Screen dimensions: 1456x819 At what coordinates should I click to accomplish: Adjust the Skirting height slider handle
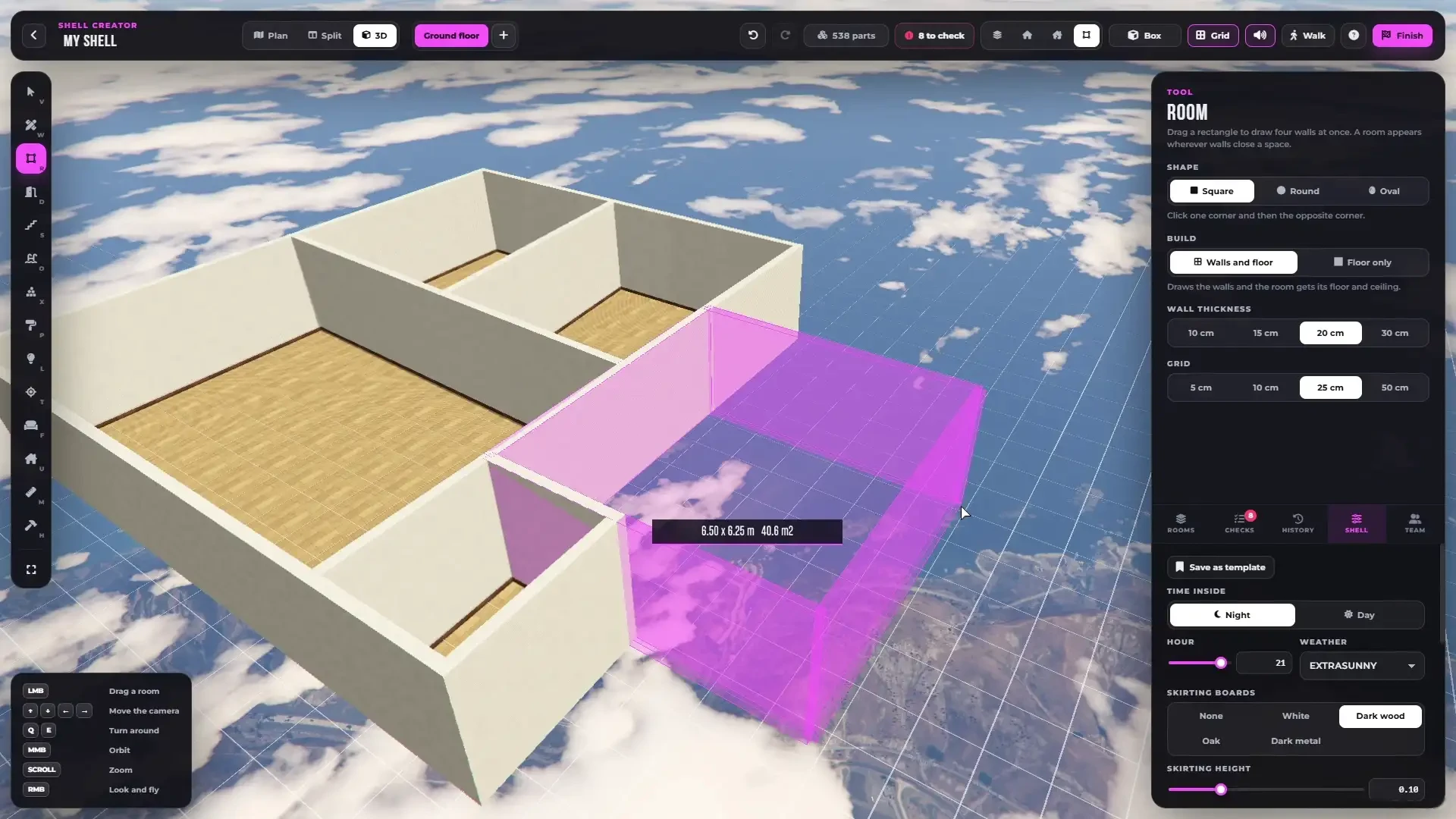[x=1221, y=789]
